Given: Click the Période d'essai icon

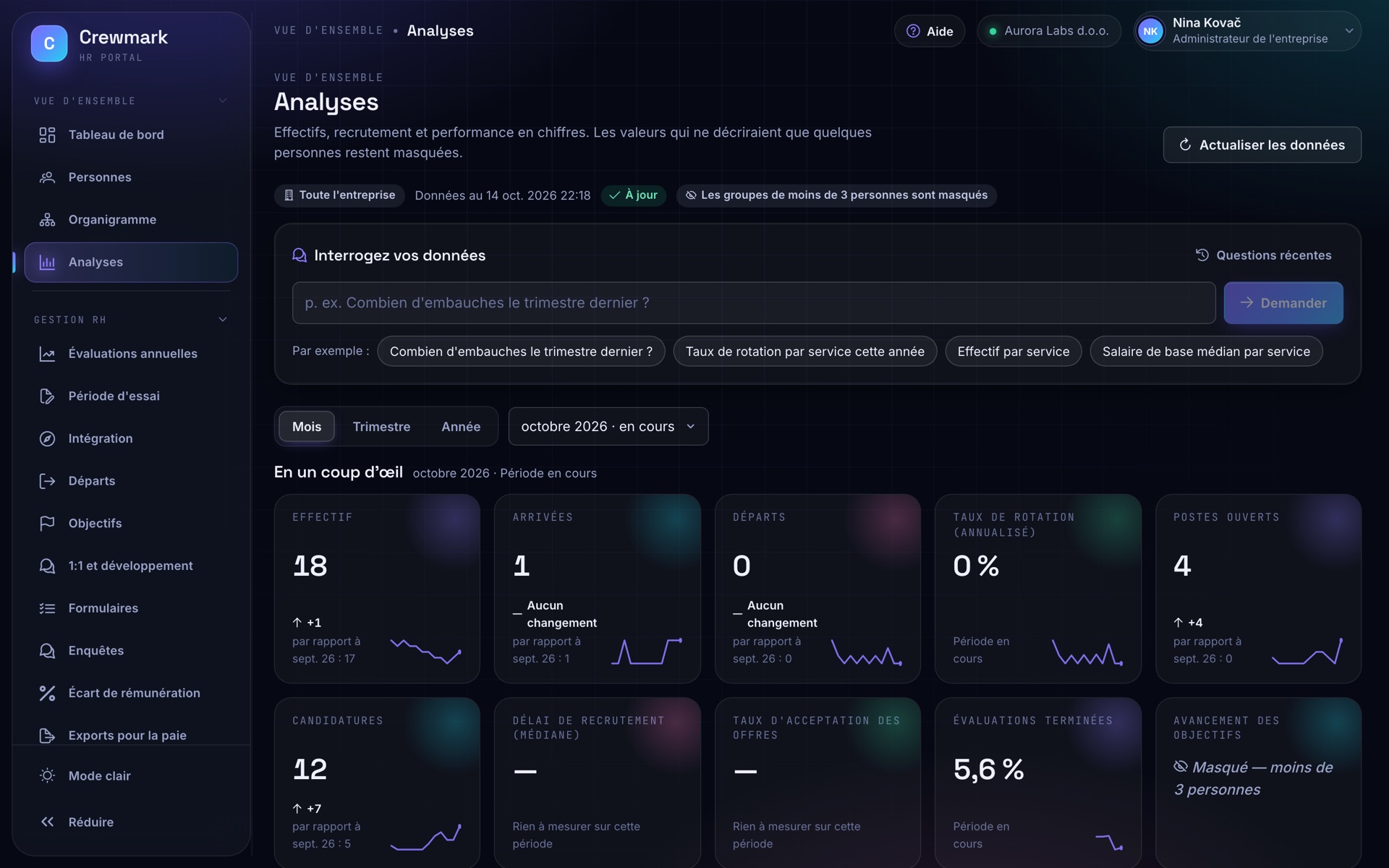Looking at the screenshot, I should 47,396.
